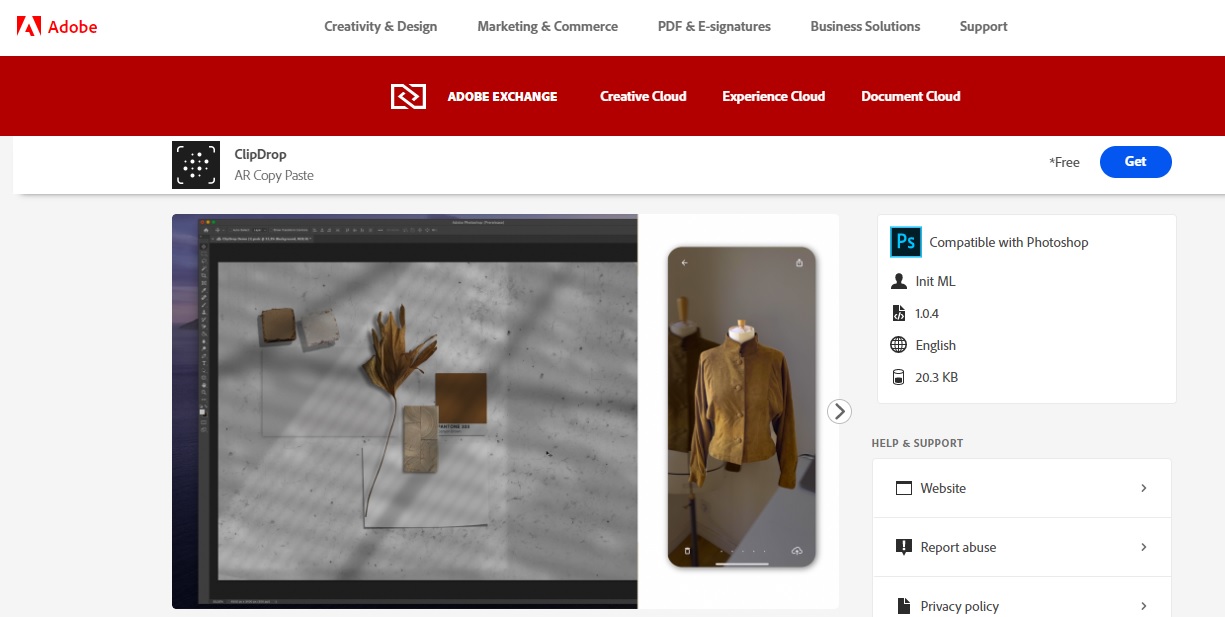Click the Privacy policy document icon
Viewport: 1225px width, 617px height.
point(904,606)
